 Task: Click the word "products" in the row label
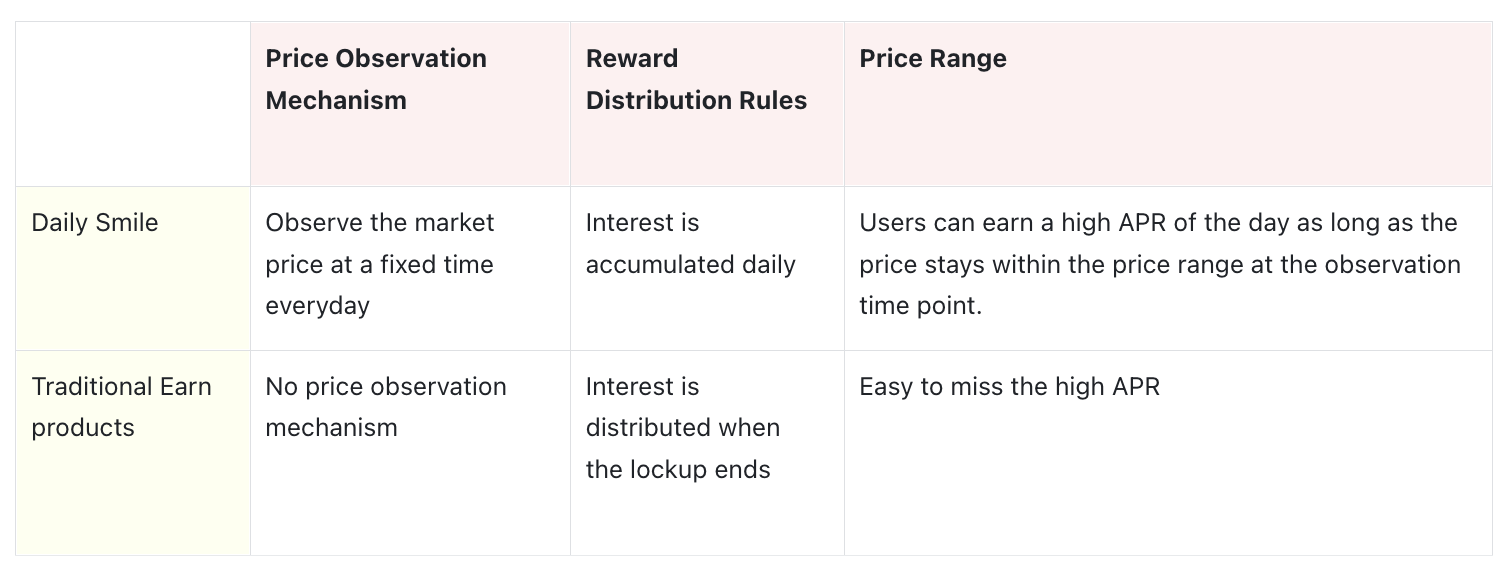click(x=83, y=428)
